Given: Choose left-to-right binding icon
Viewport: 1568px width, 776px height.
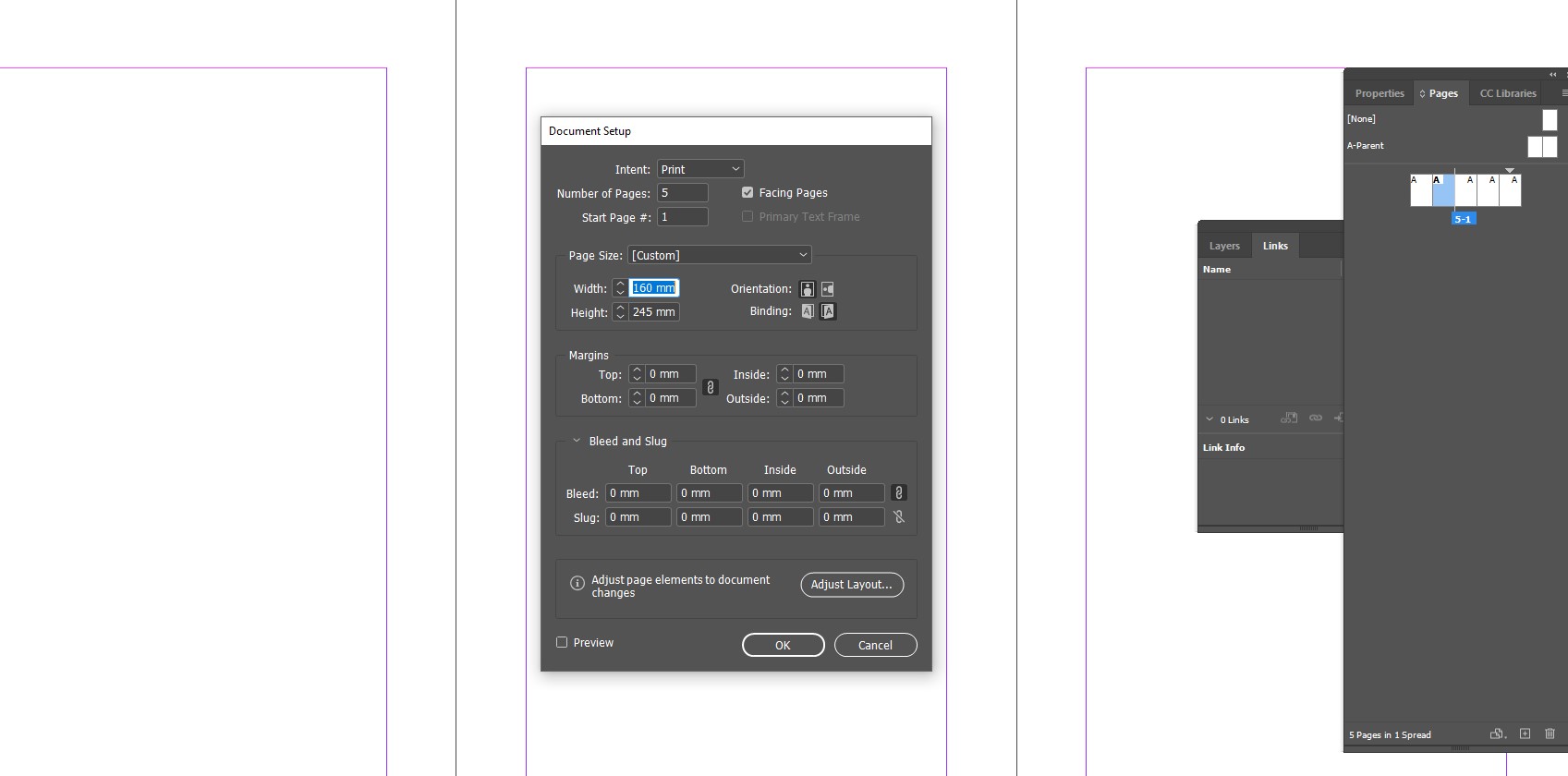Looking at the screenshot, I should (808, 311).
